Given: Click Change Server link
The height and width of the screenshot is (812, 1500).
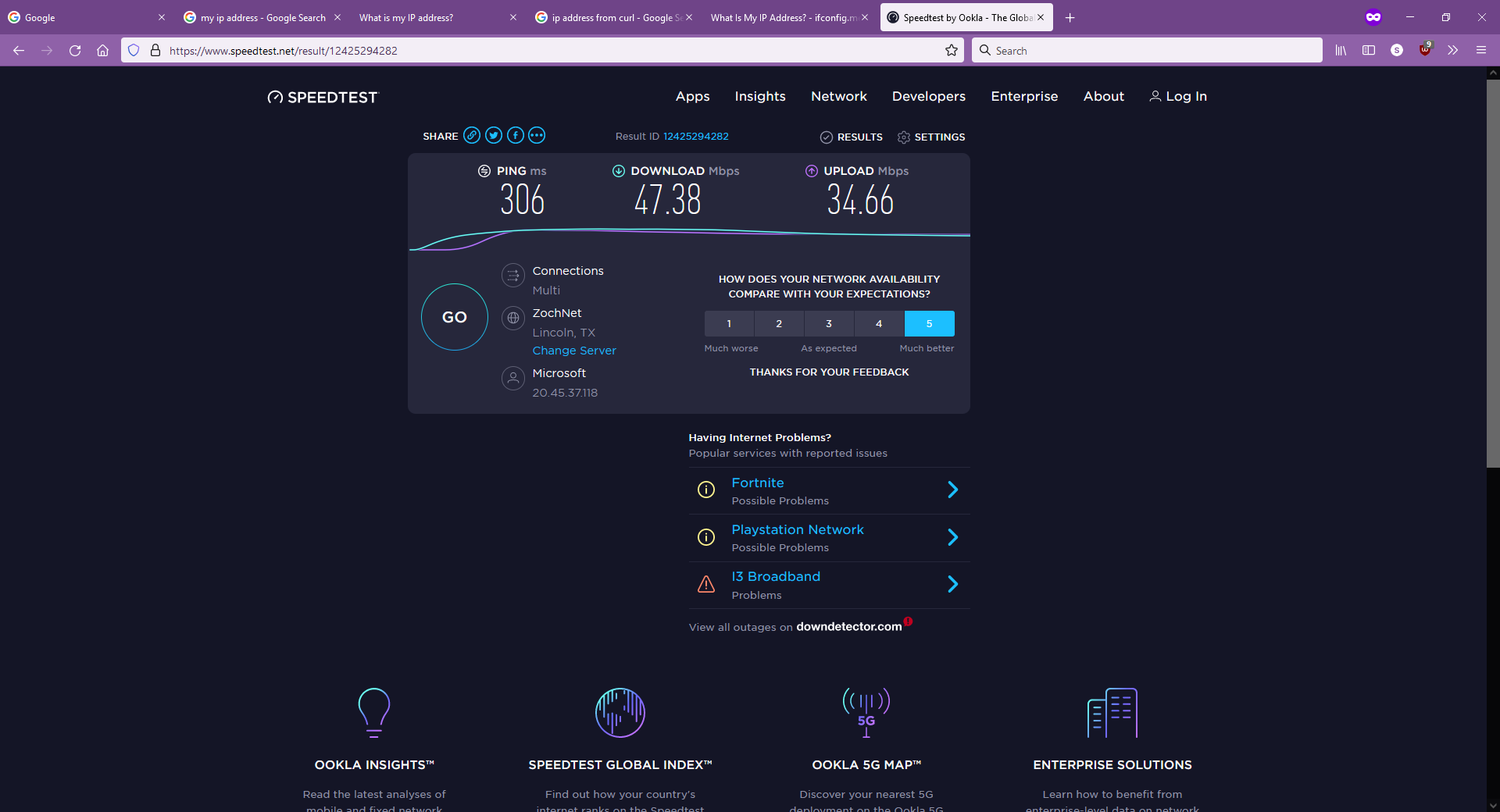Looking at the screenshot, I should tap(574, 351).
